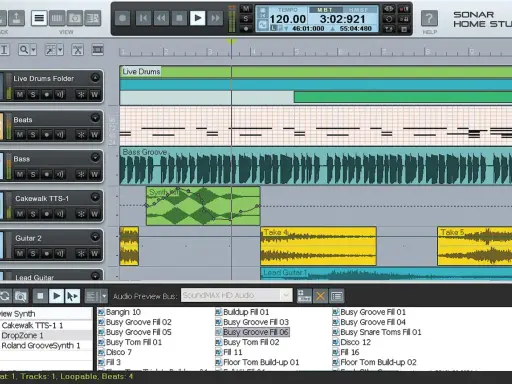Arm the main Record button in transport
This screenshot has width=512, height=384.
coord(122,18)
